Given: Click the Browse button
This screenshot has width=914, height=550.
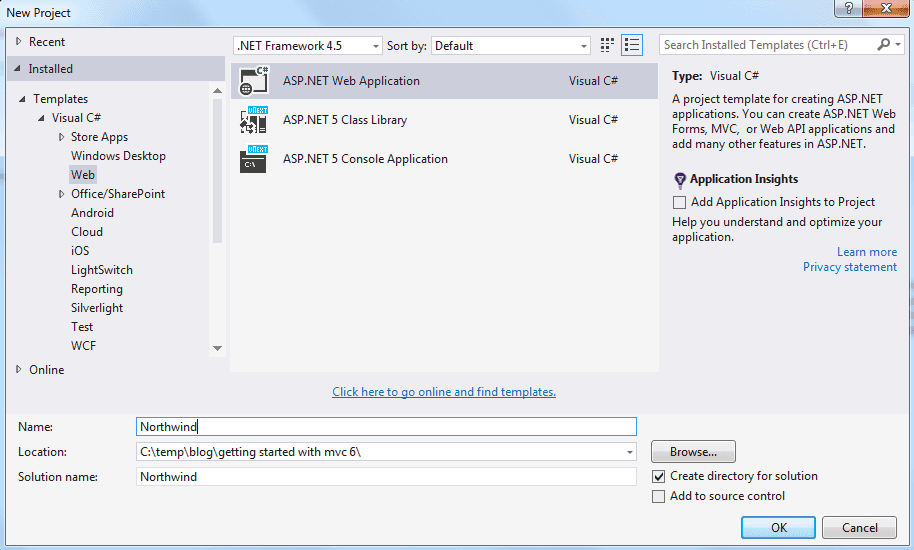Looking at the screenshot, I should click(693, 452).
